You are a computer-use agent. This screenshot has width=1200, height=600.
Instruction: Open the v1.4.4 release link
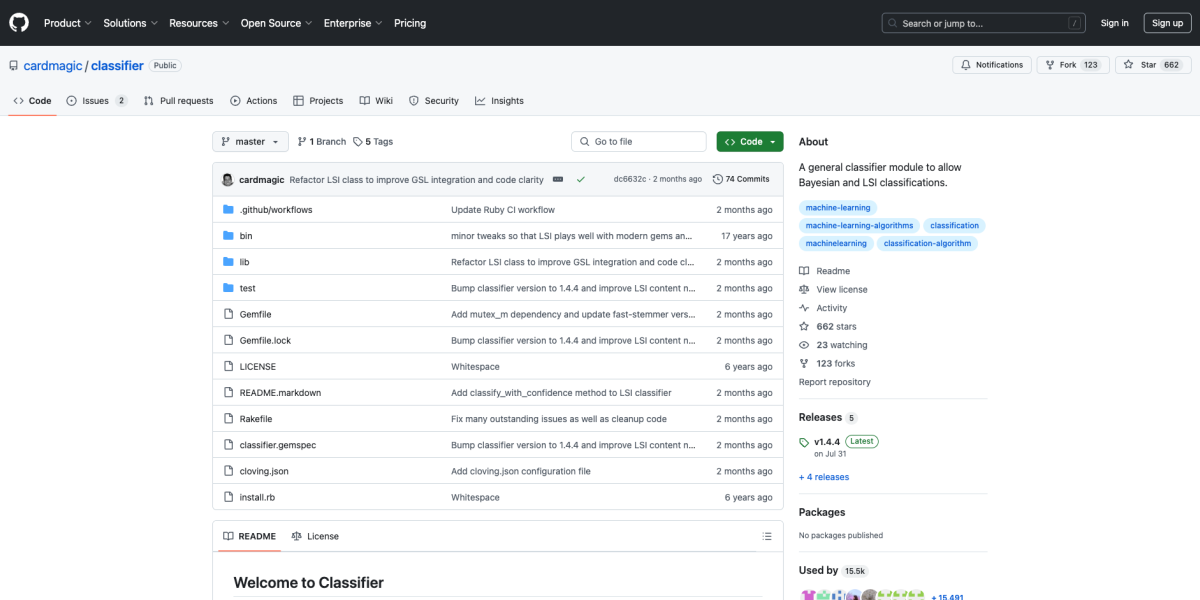(826, 442)
